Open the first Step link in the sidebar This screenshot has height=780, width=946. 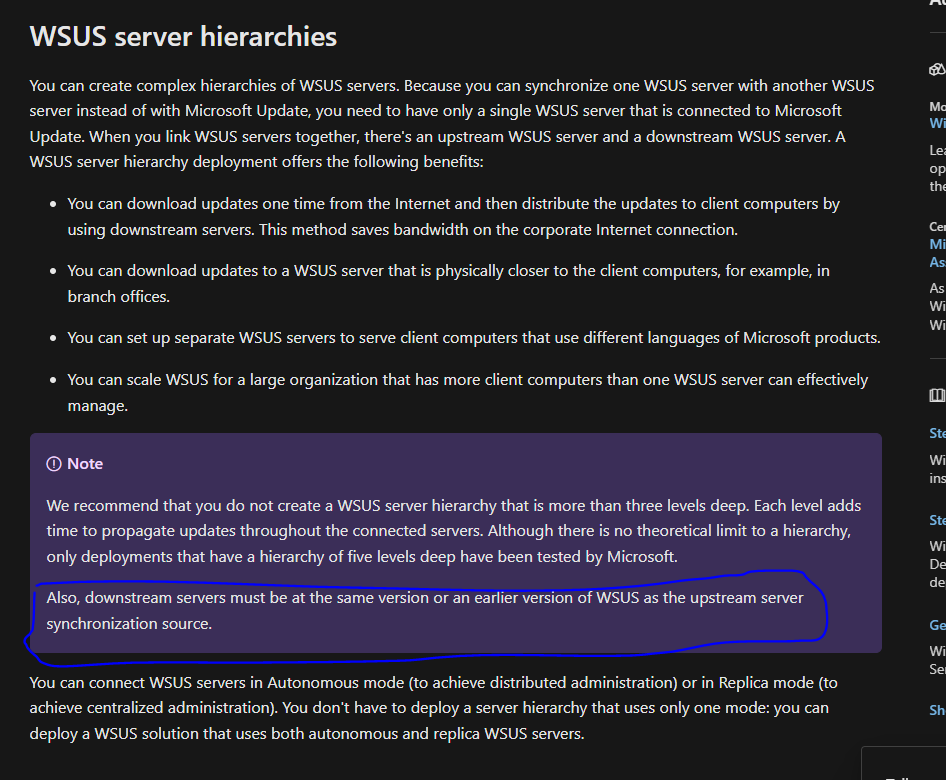tap(937, 432)
